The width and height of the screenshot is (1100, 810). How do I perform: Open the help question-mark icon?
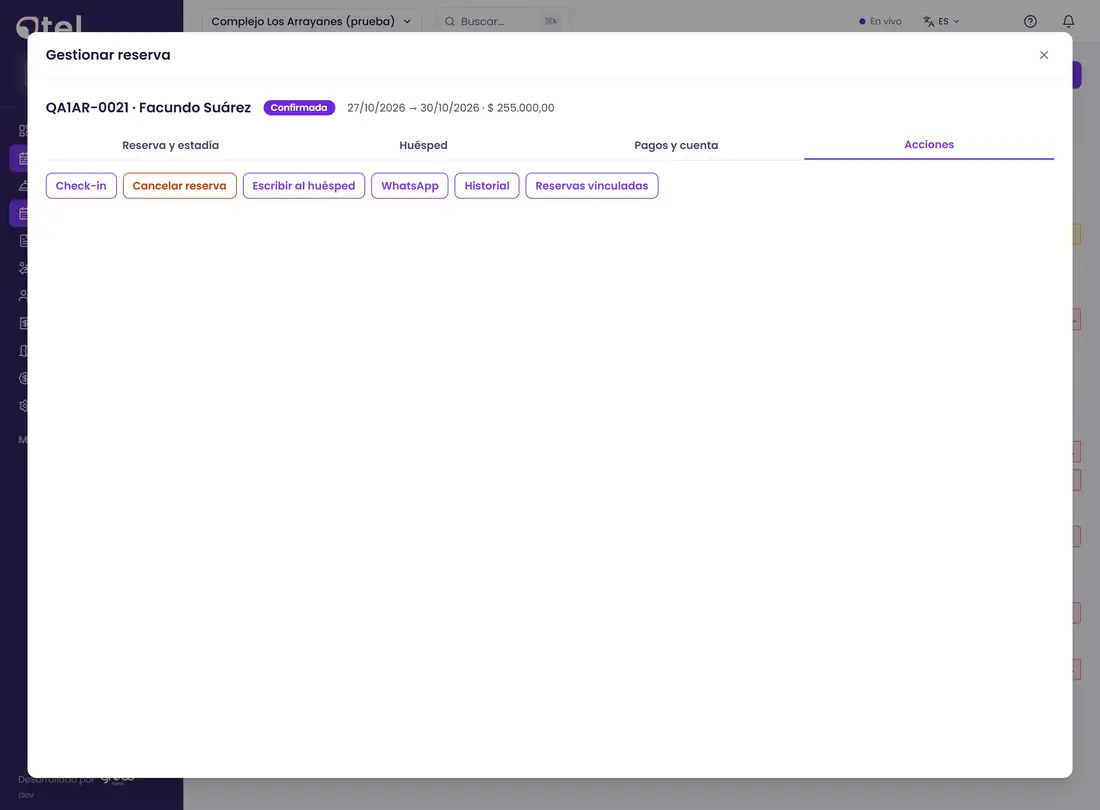coord(1030,21)
